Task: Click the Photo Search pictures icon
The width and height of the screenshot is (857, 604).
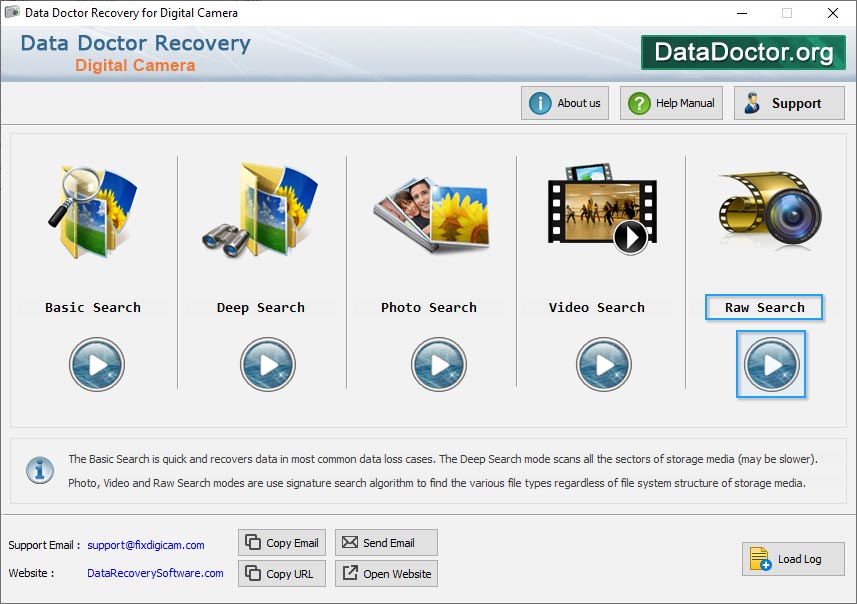Action: 432,214
